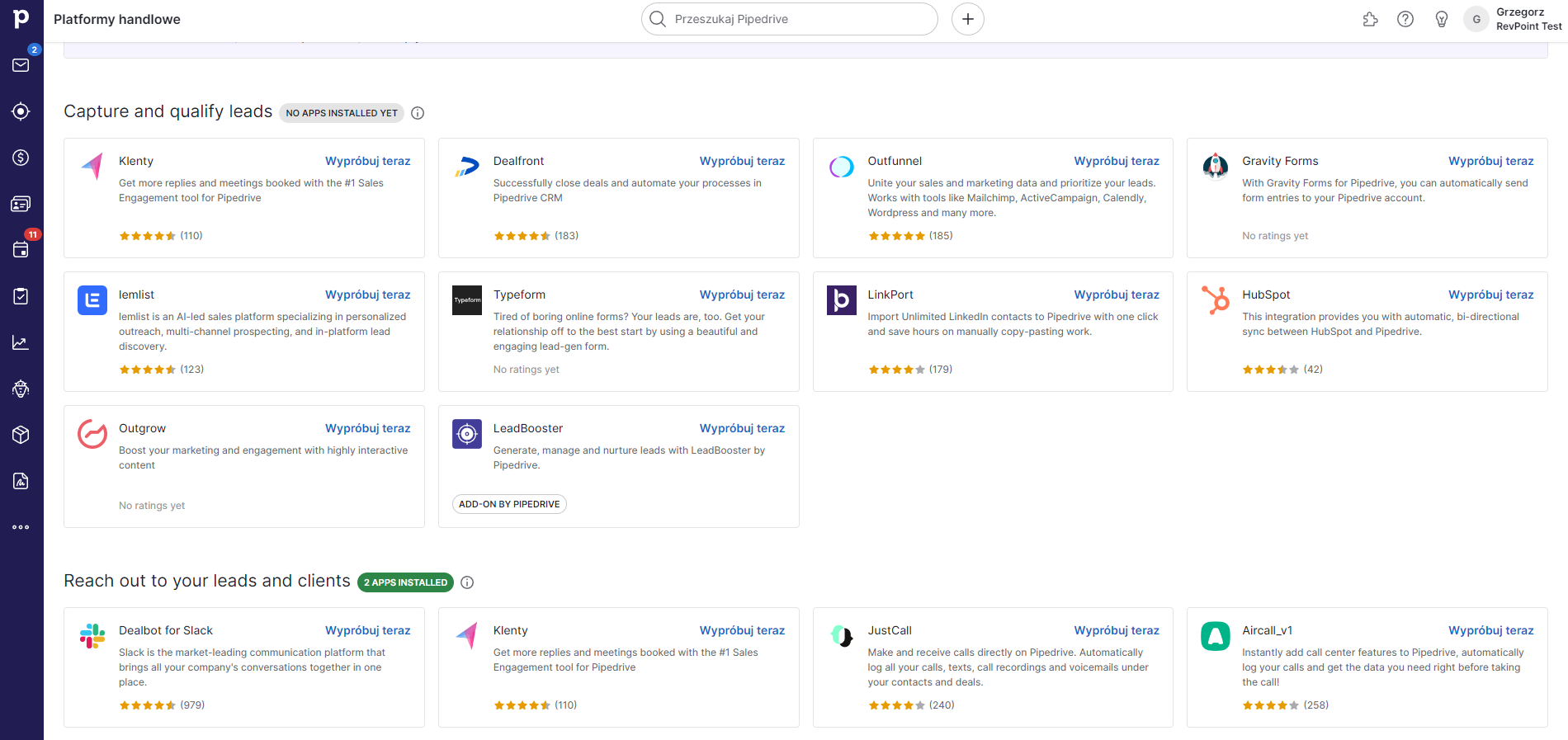Open the mail inbox sidebar icon
1568x740 pixels.
tap(21, 65)
